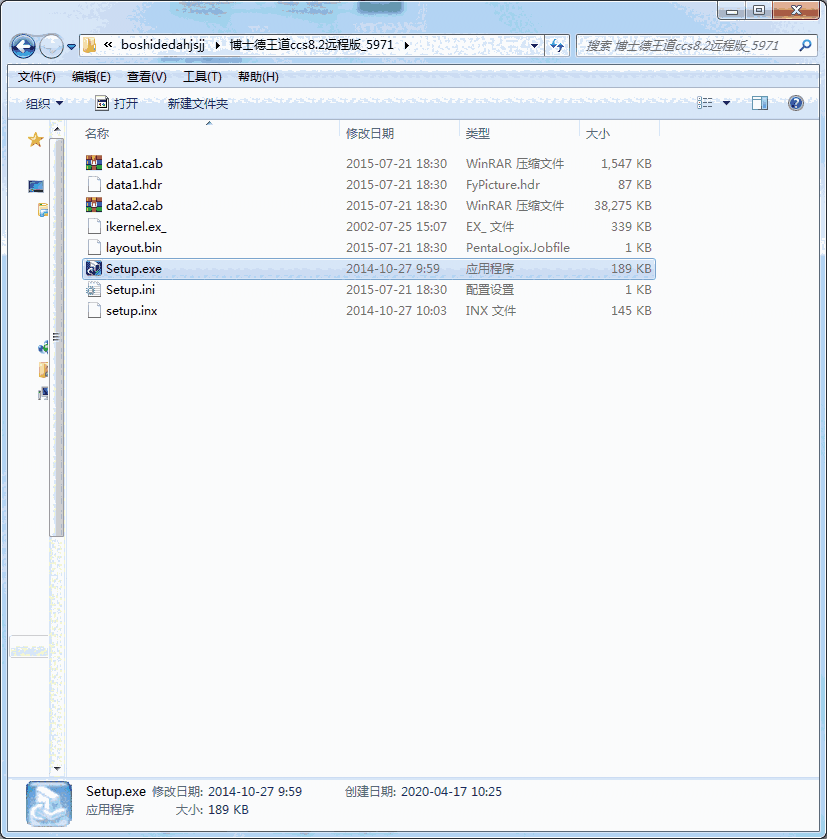827x839 pixels.
Task: Refresh the folder view
Action: pos(557,46)
